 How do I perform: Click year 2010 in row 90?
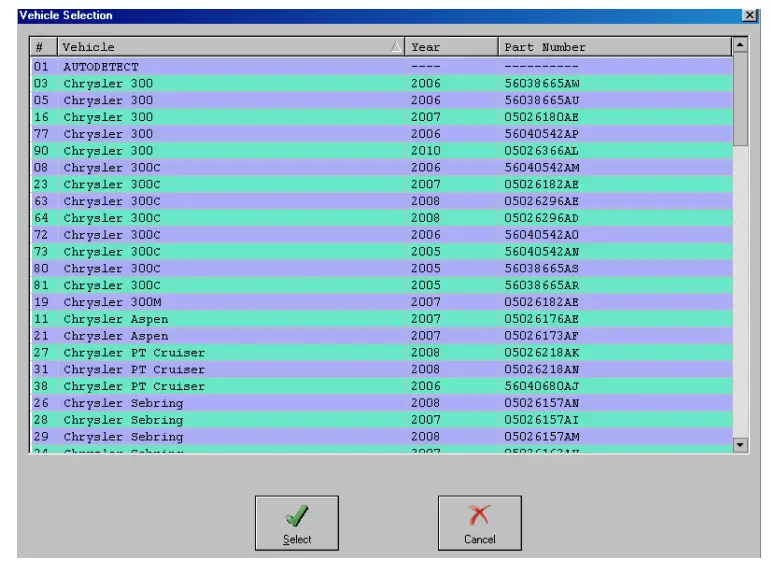tap(426, 151)
